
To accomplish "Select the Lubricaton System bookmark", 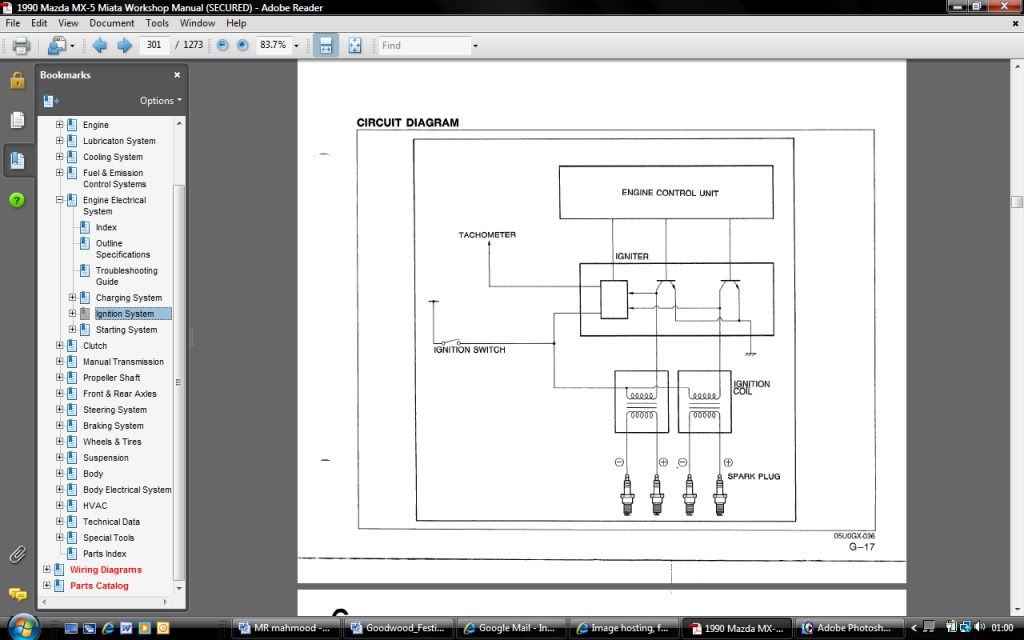I will point(119,140).
